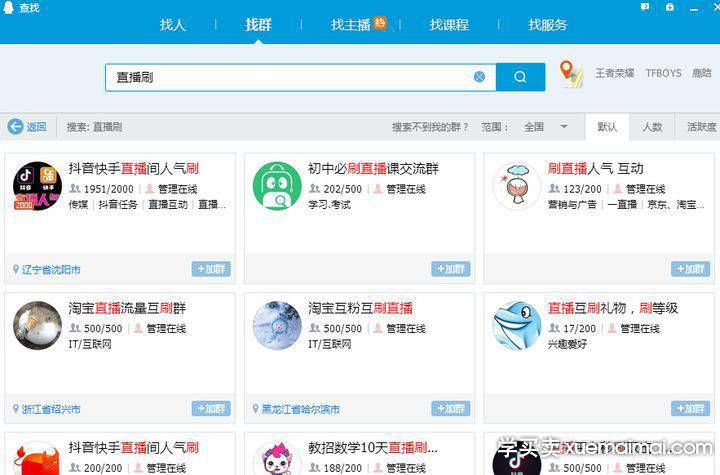The width and height of the screenshot is (720, 475).
Task: Open group title 刷直播人气 互动
Action: [x=595, y=169]
